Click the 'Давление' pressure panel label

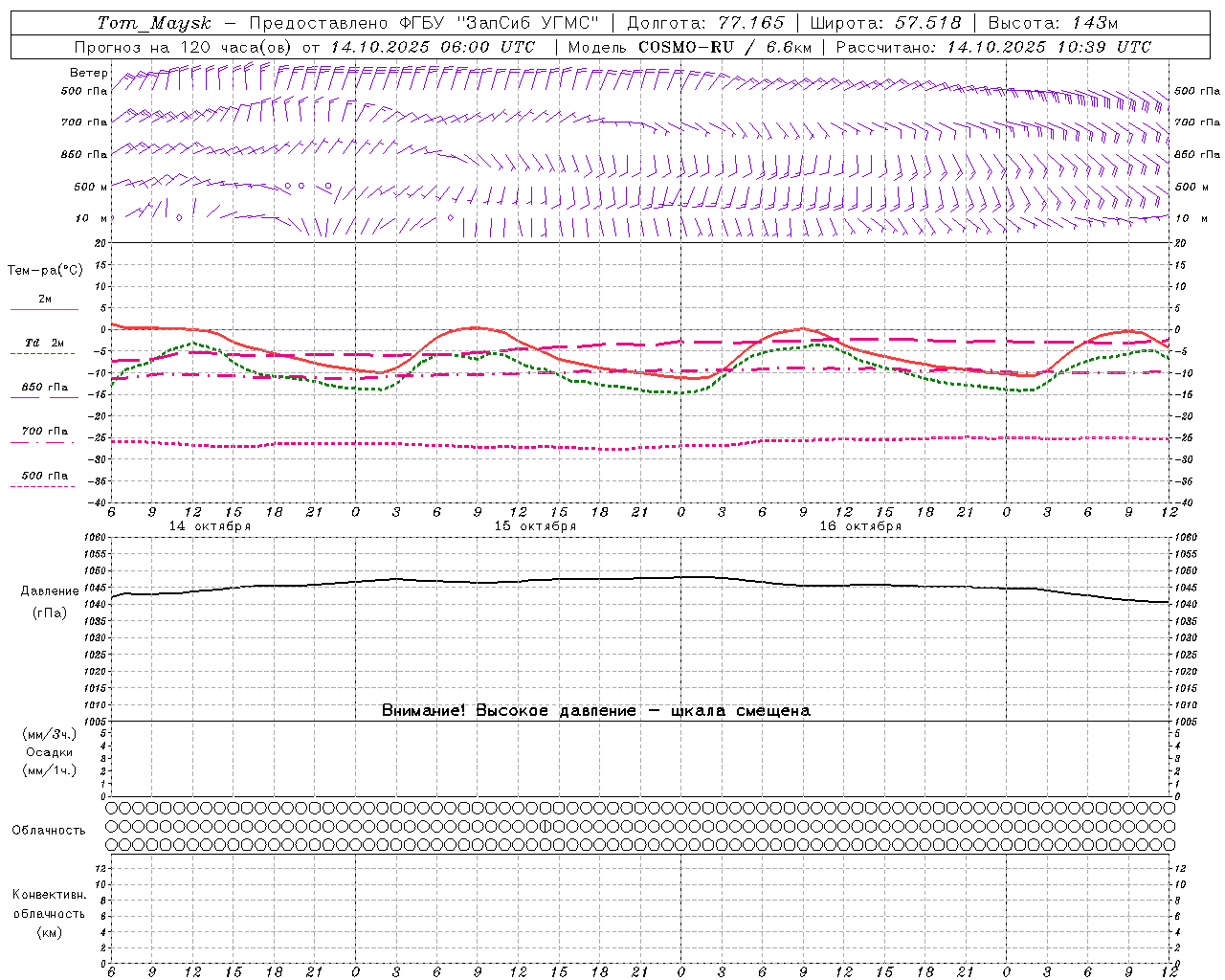(x=50, y=591)
